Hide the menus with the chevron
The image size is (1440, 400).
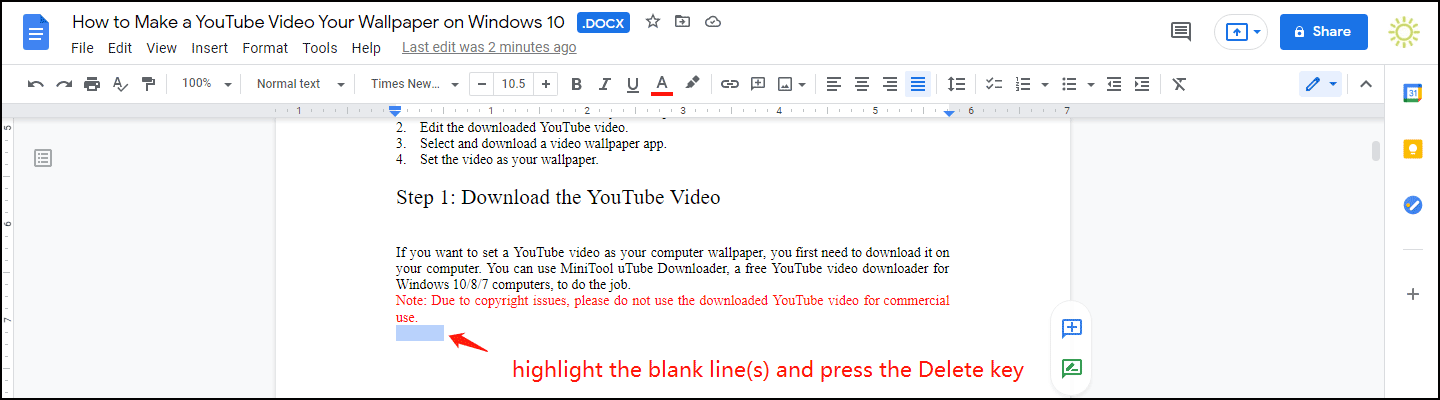1365,84
